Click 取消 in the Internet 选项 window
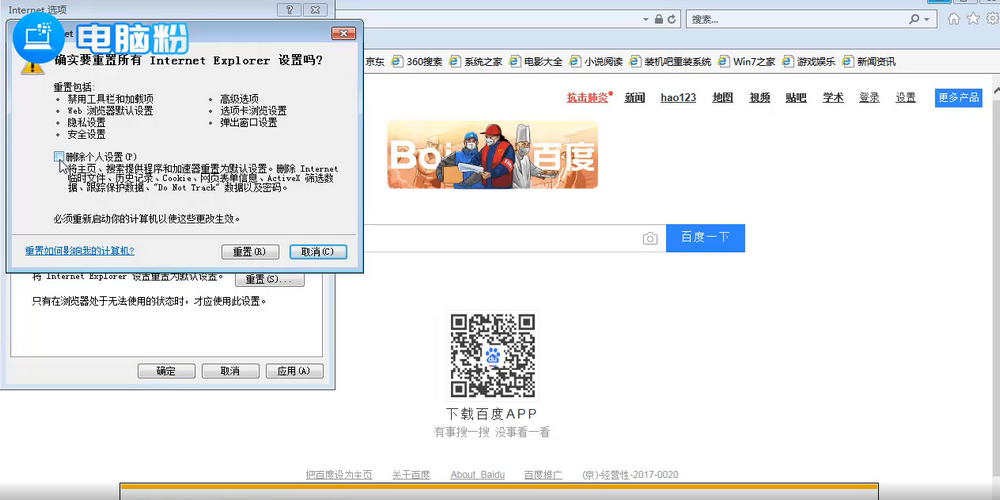The image size is (1000, 500). coord(230,371)
